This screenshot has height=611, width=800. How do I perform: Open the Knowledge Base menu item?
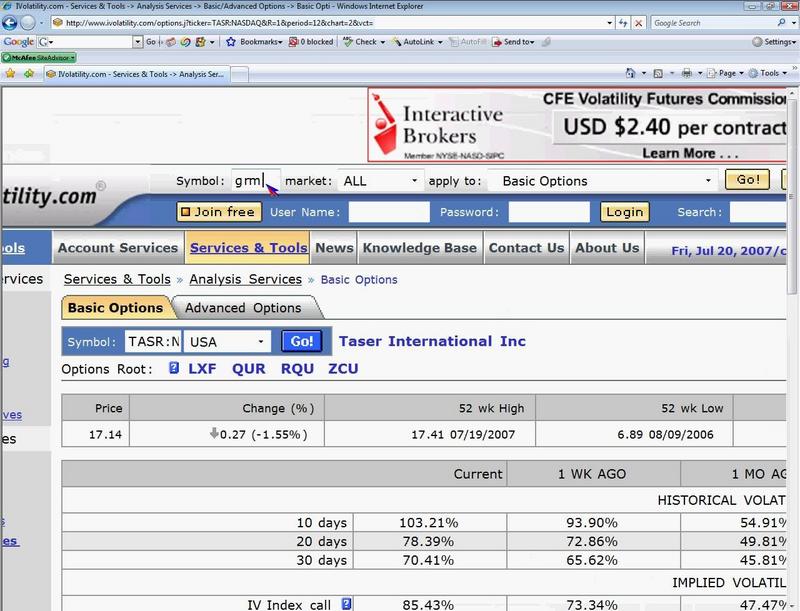tap(420, 248)
